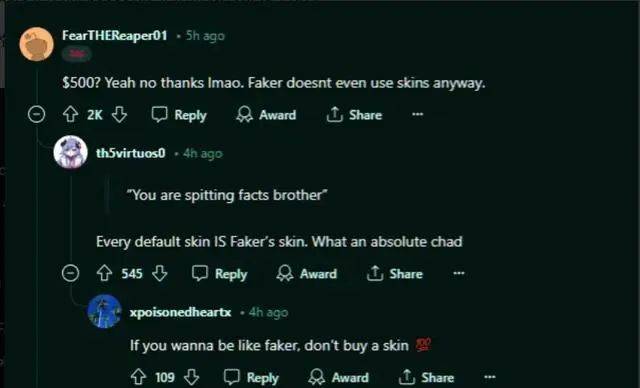Open FearTHEReaper01's profile via username
Viewport: 640px width, 388px height.
(x=115, y=35)
